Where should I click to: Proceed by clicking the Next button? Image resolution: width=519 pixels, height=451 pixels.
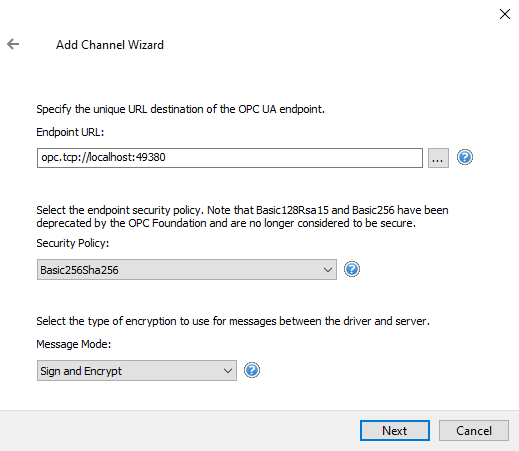coord(395,431)
